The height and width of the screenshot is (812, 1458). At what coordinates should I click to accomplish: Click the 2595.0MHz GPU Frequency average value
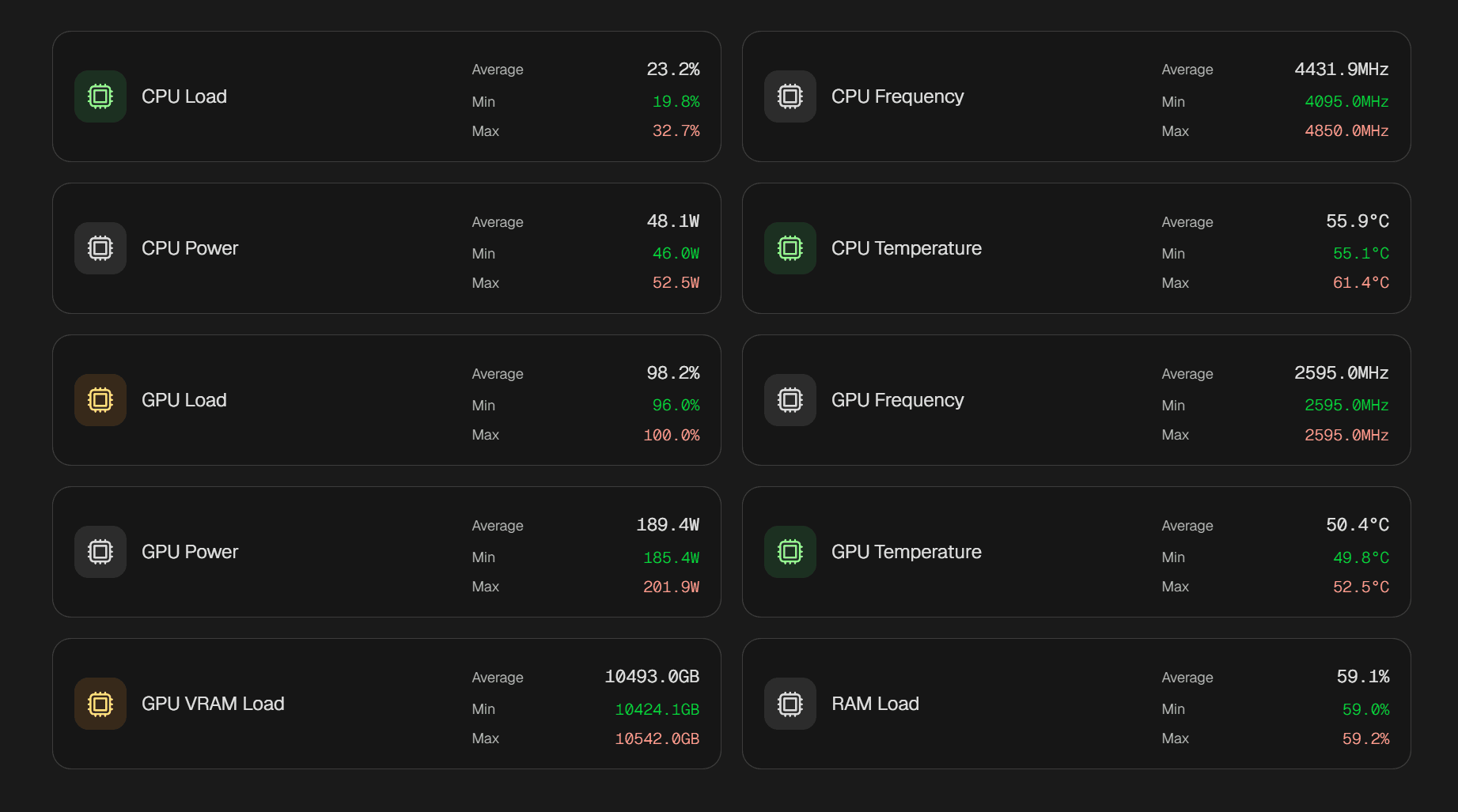pos(1341,373)
